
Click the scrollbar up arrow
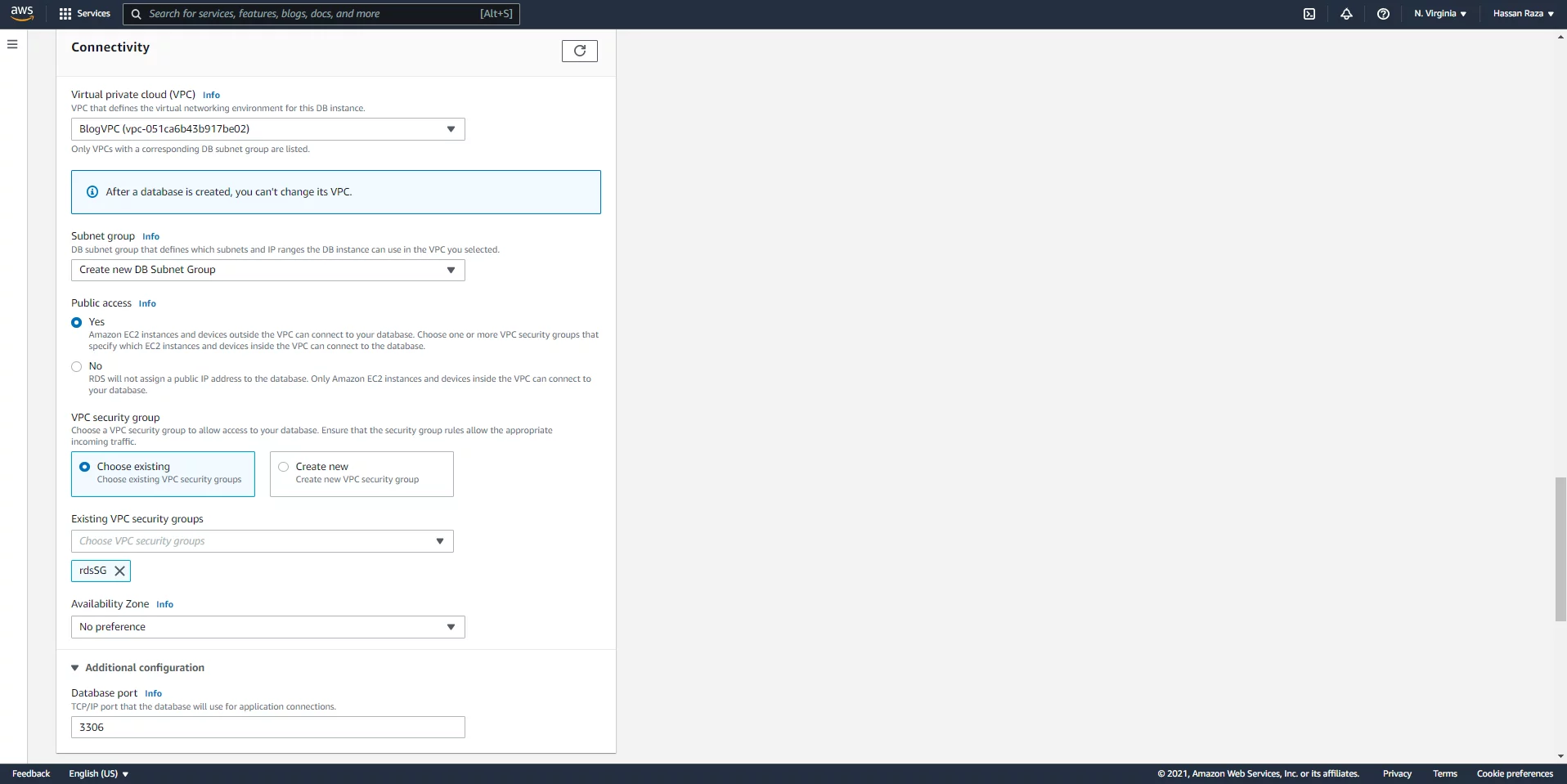pos(1560,37)
